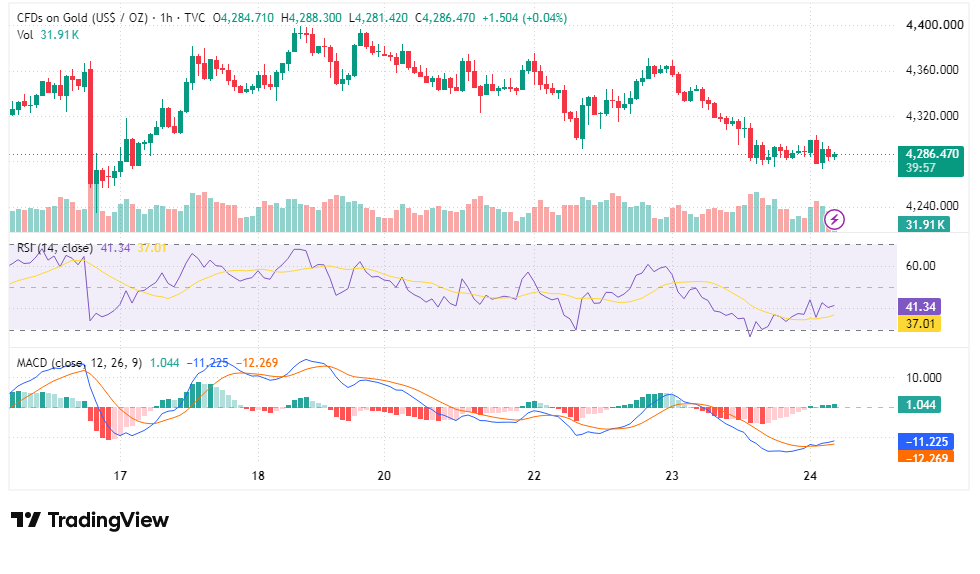Click the TradingView logo icon
This screenshot has height=574, width=980.
pos(26,520)
